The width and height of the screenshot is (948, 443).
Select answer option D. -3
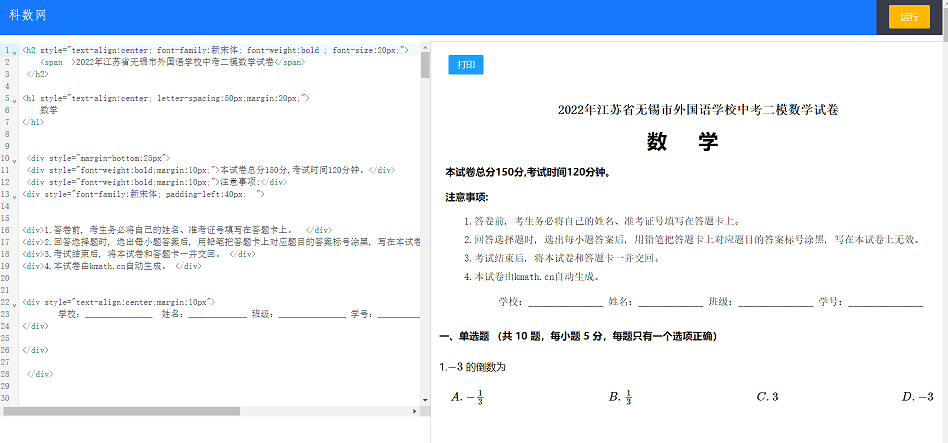point(918,397)
